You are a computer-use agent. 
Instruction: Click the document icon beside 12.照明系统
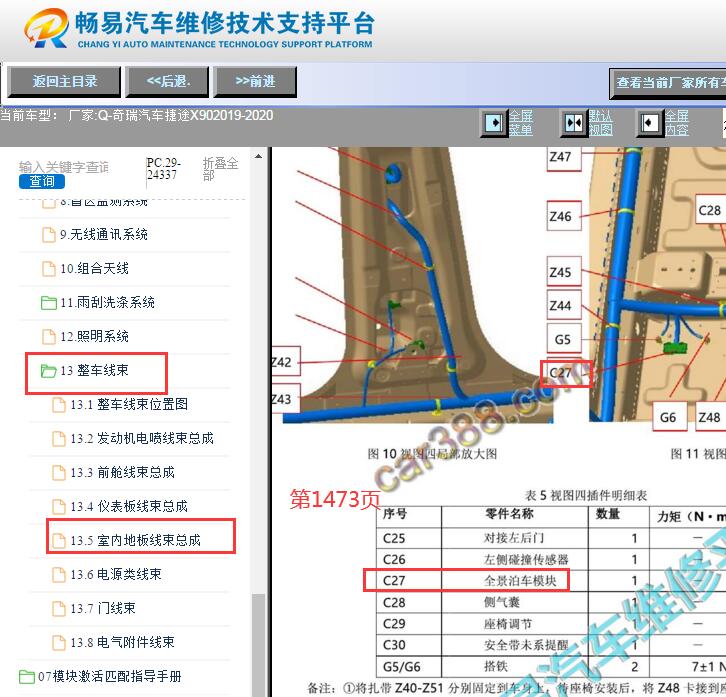(x=49, y=337)
